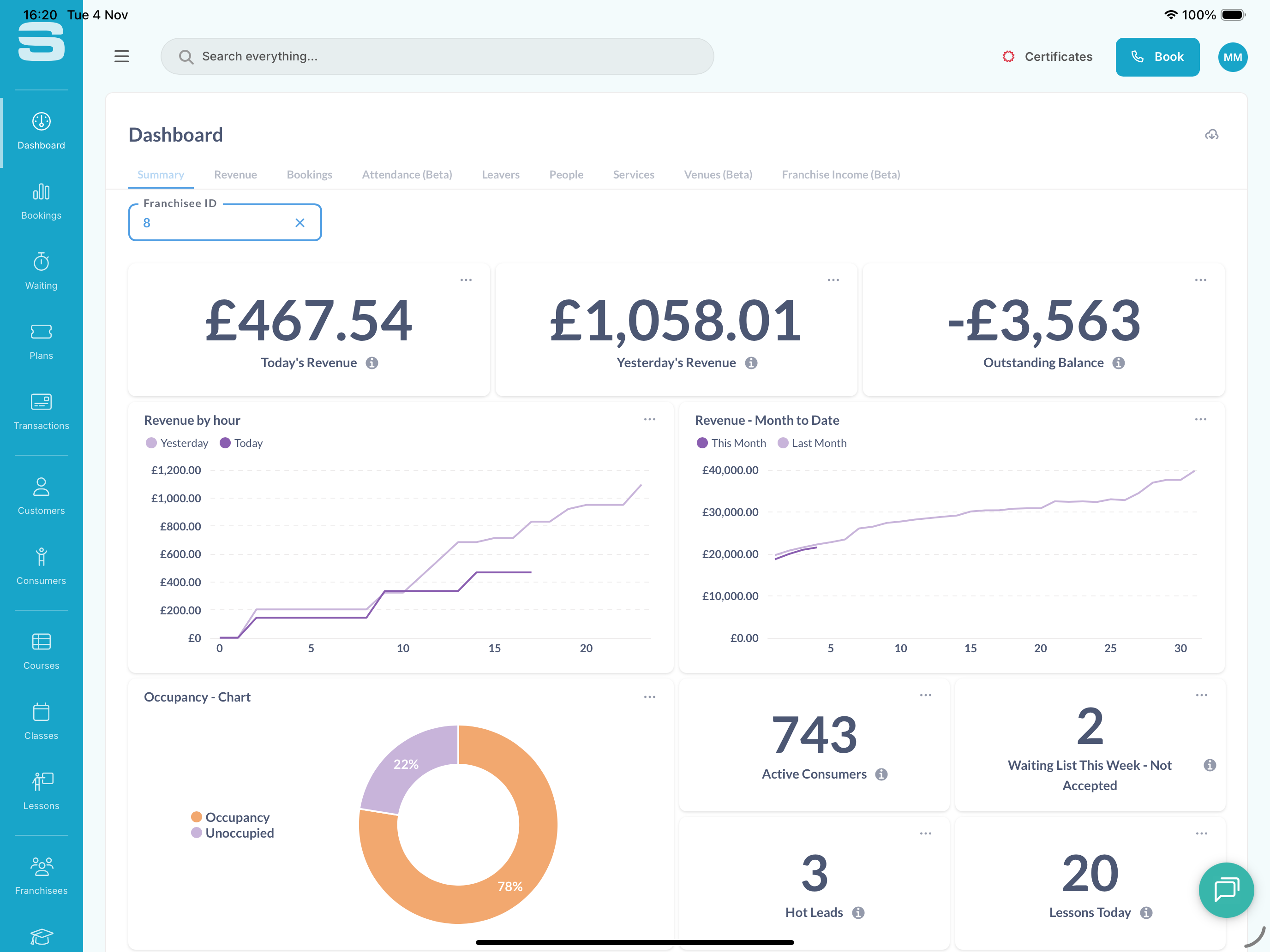Image resolution: width=1270 pixels, height=952 pixels.
Task: Go to Transactions in sidebar
Action: [41, 411]
